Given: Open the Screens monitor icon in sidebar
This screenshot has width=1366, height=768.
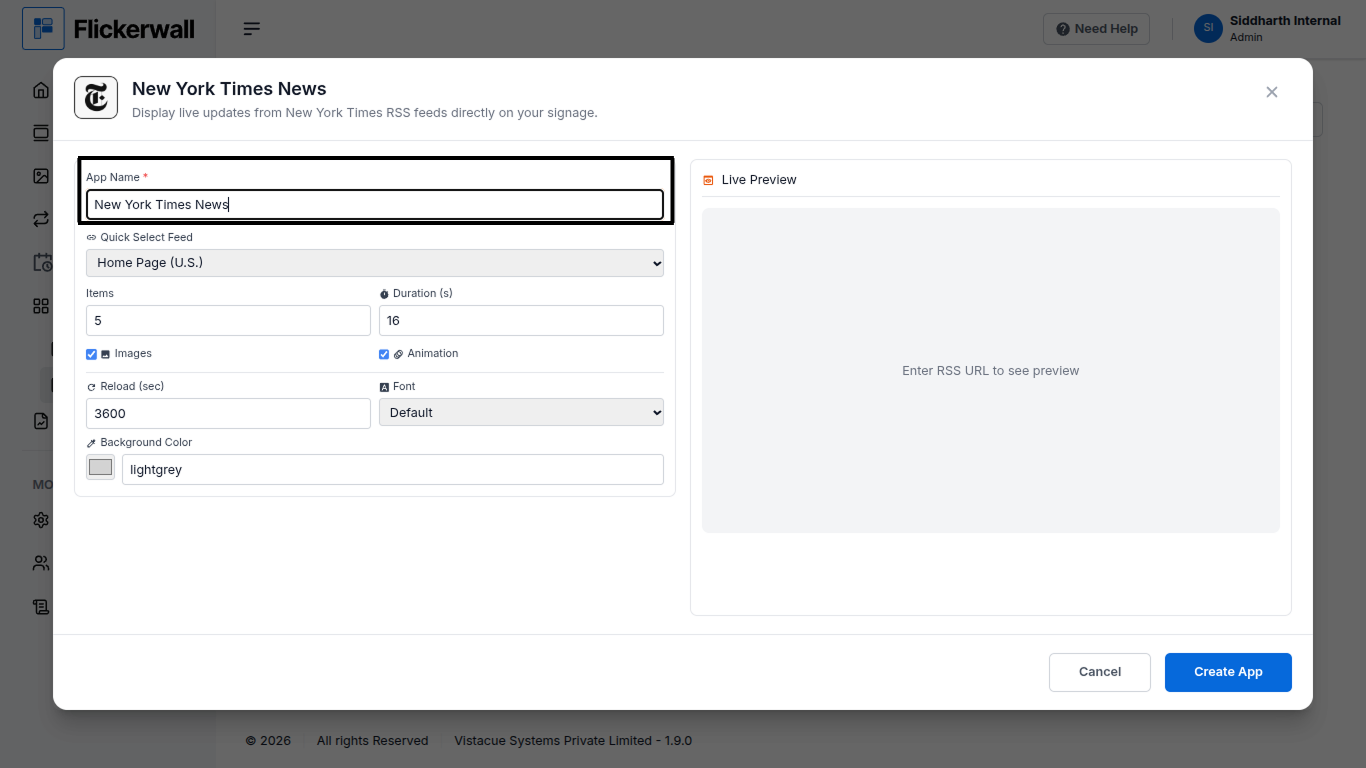Looking at the screenshot, I should coord(41,133).
